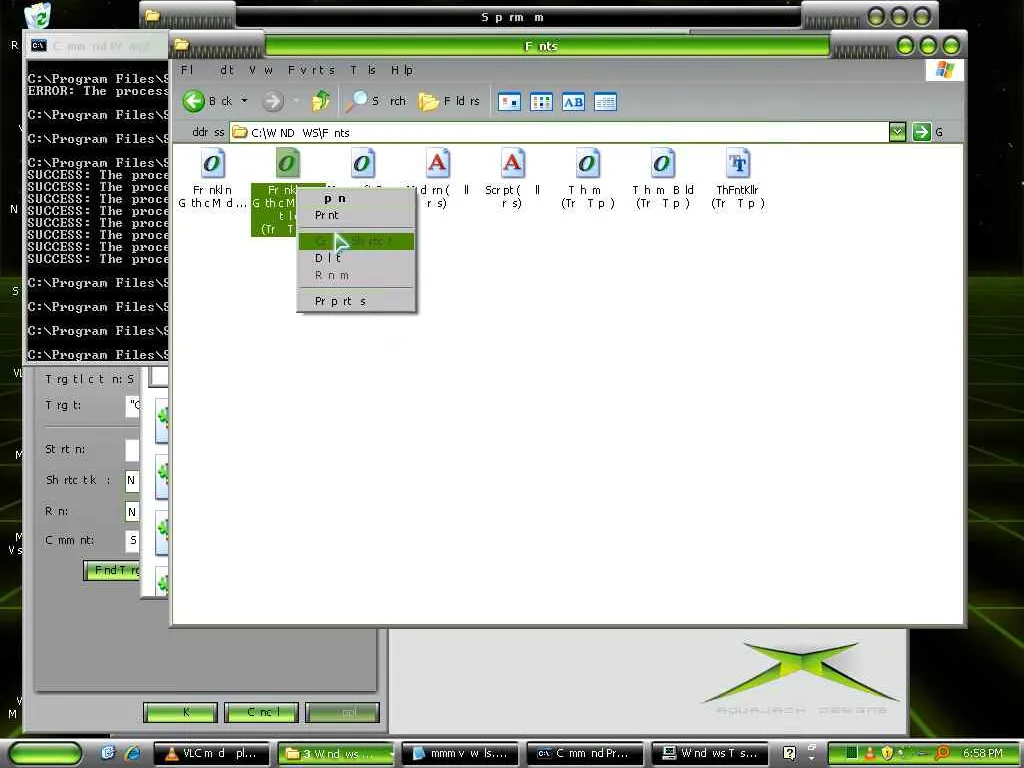Toggle the Folders pane button
The width and height of the screenshot is (1024, 768).
(449, 101)
